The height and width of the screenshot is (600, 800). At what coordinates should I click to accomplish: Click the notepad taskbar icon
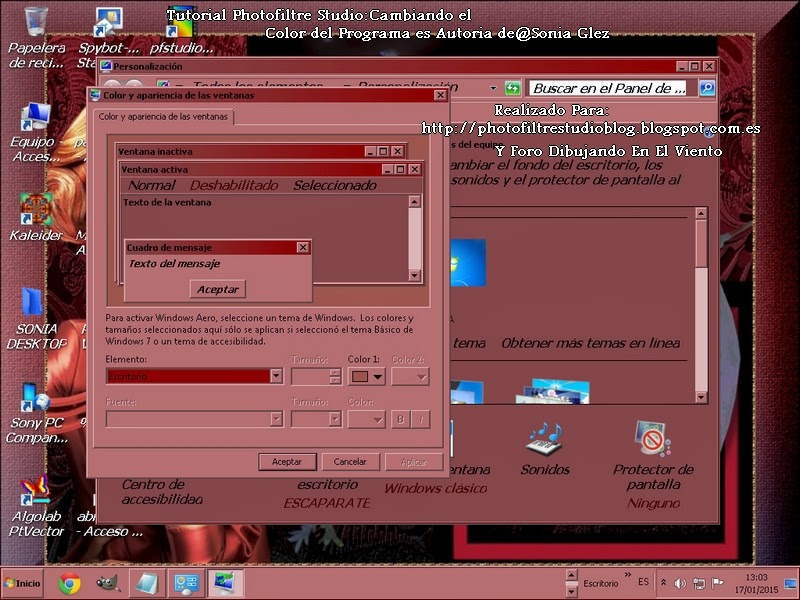[x=147, y=583]
